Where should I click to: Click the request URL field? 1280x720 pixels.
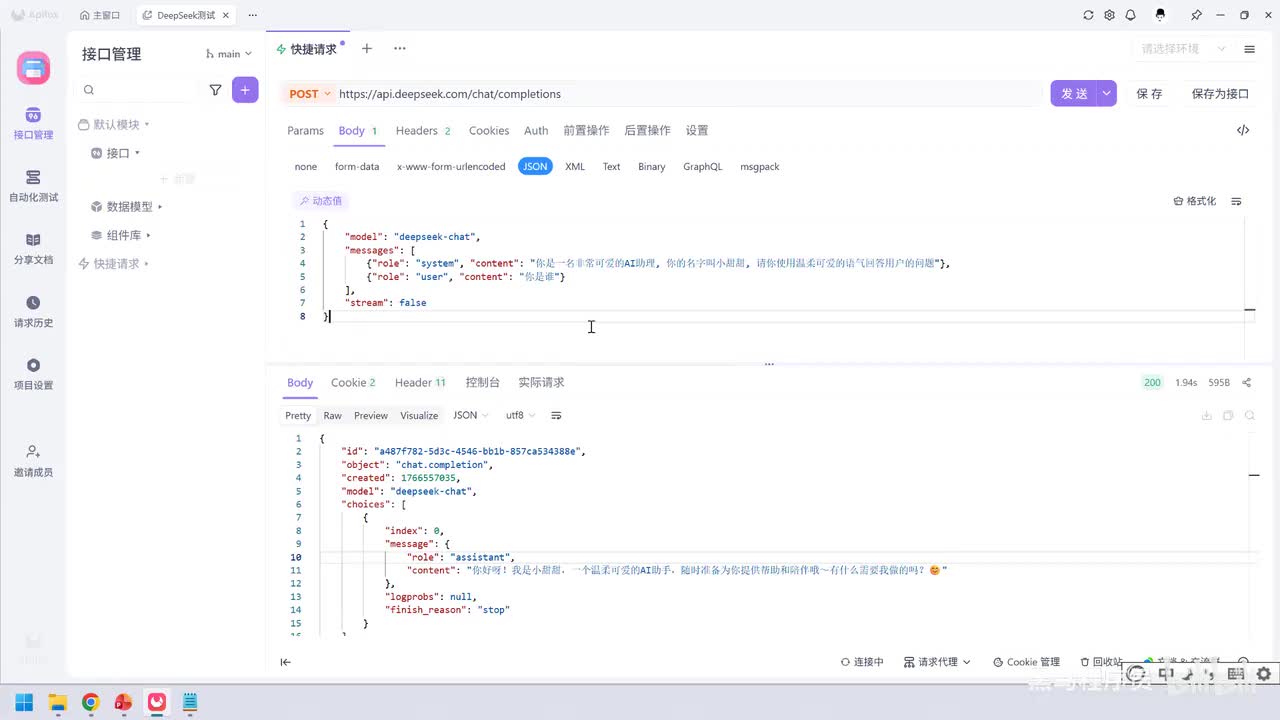click(x=688, y=94)
